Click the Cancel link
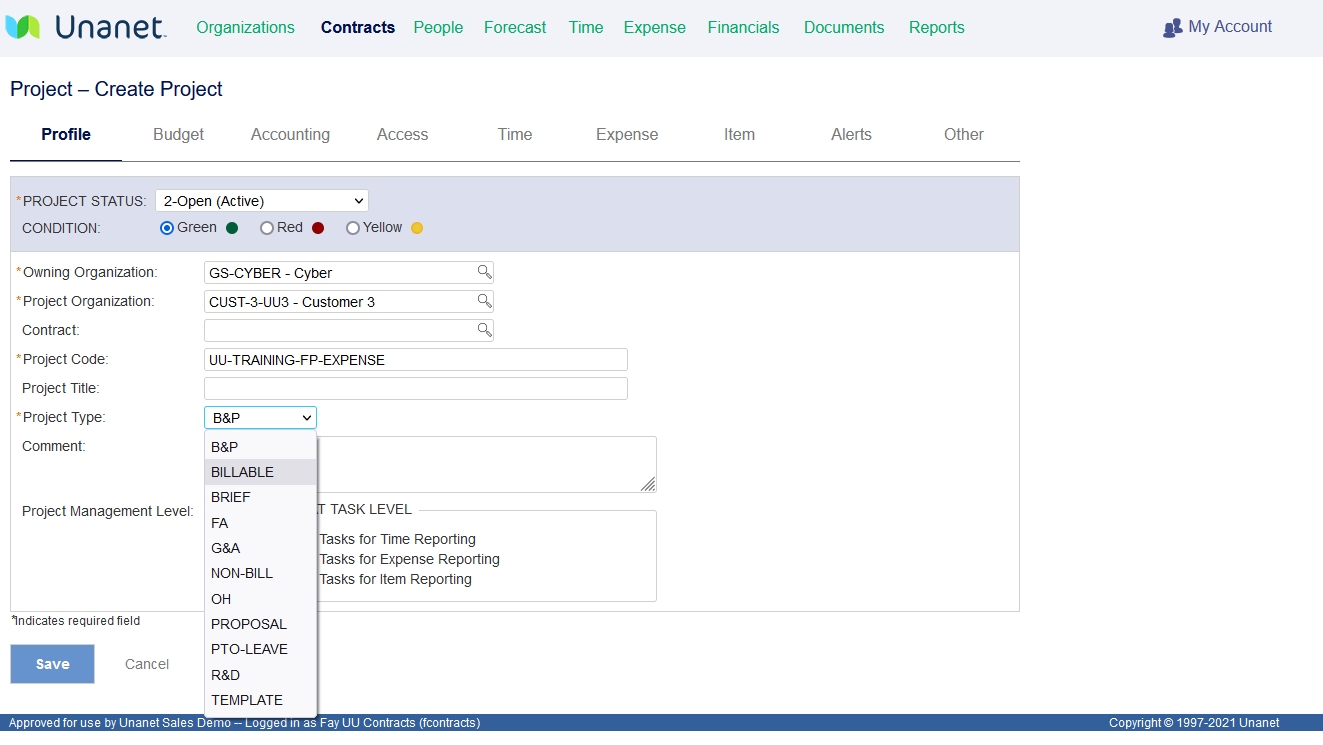The image size is (1323, 745). click(147, 664)
